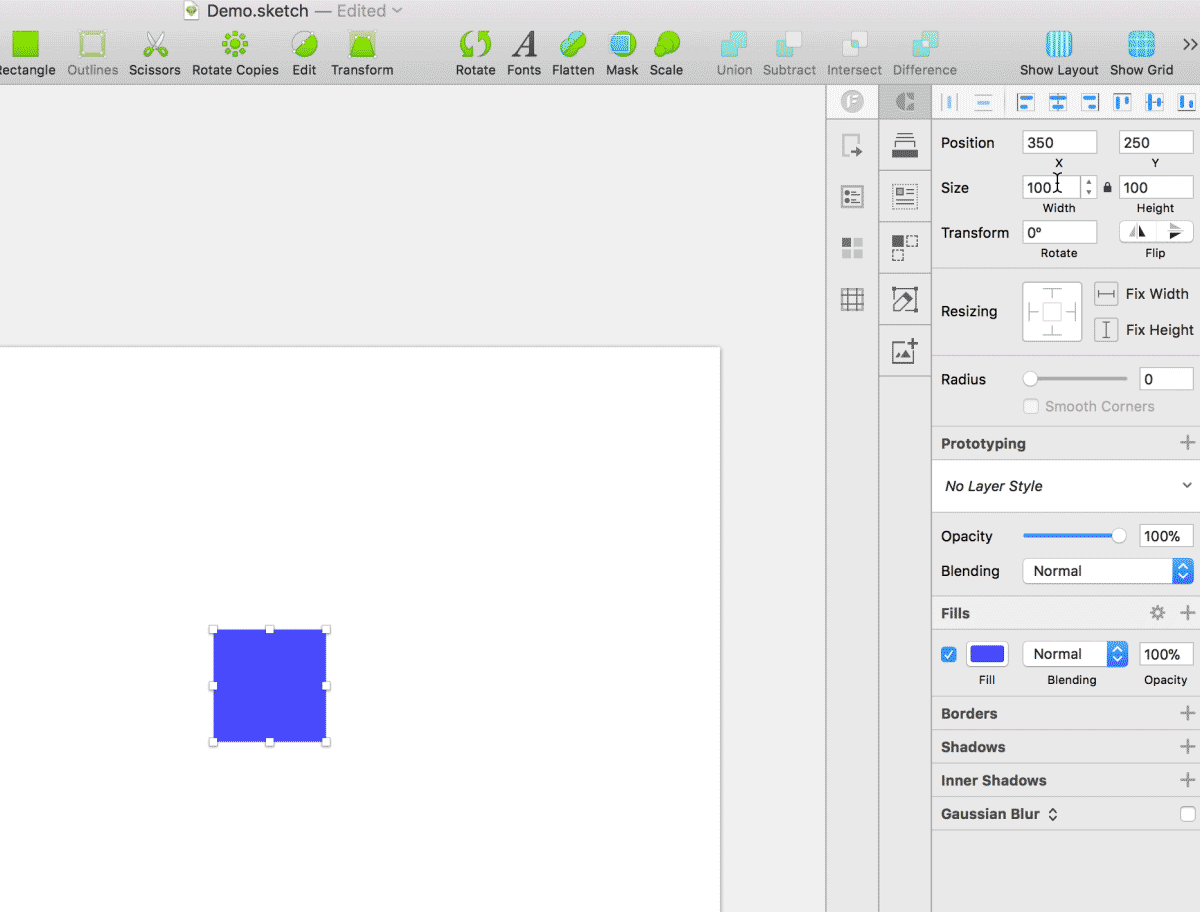Select the Scissors tool
The width and height of the screenshot is (1200, 912).
tap(155, 44)
